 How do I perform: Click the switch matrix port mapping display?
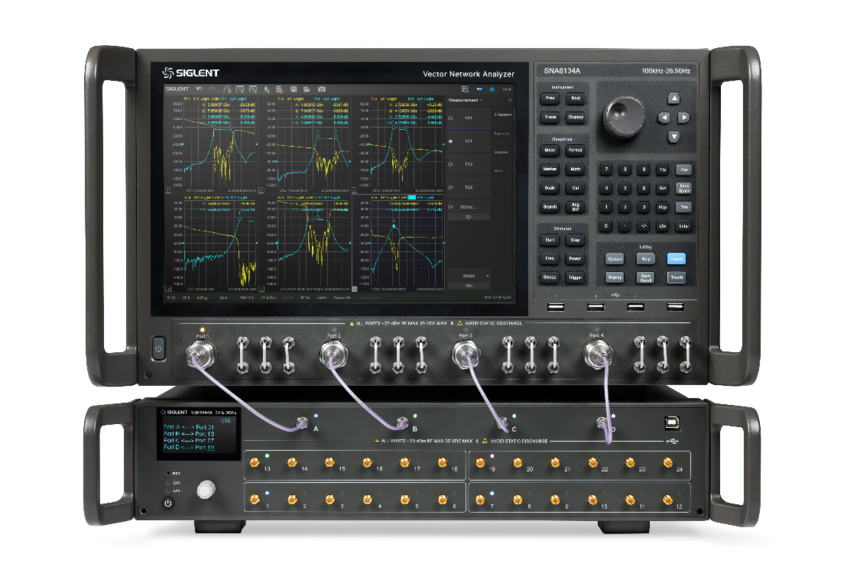[x=199, y=433]
